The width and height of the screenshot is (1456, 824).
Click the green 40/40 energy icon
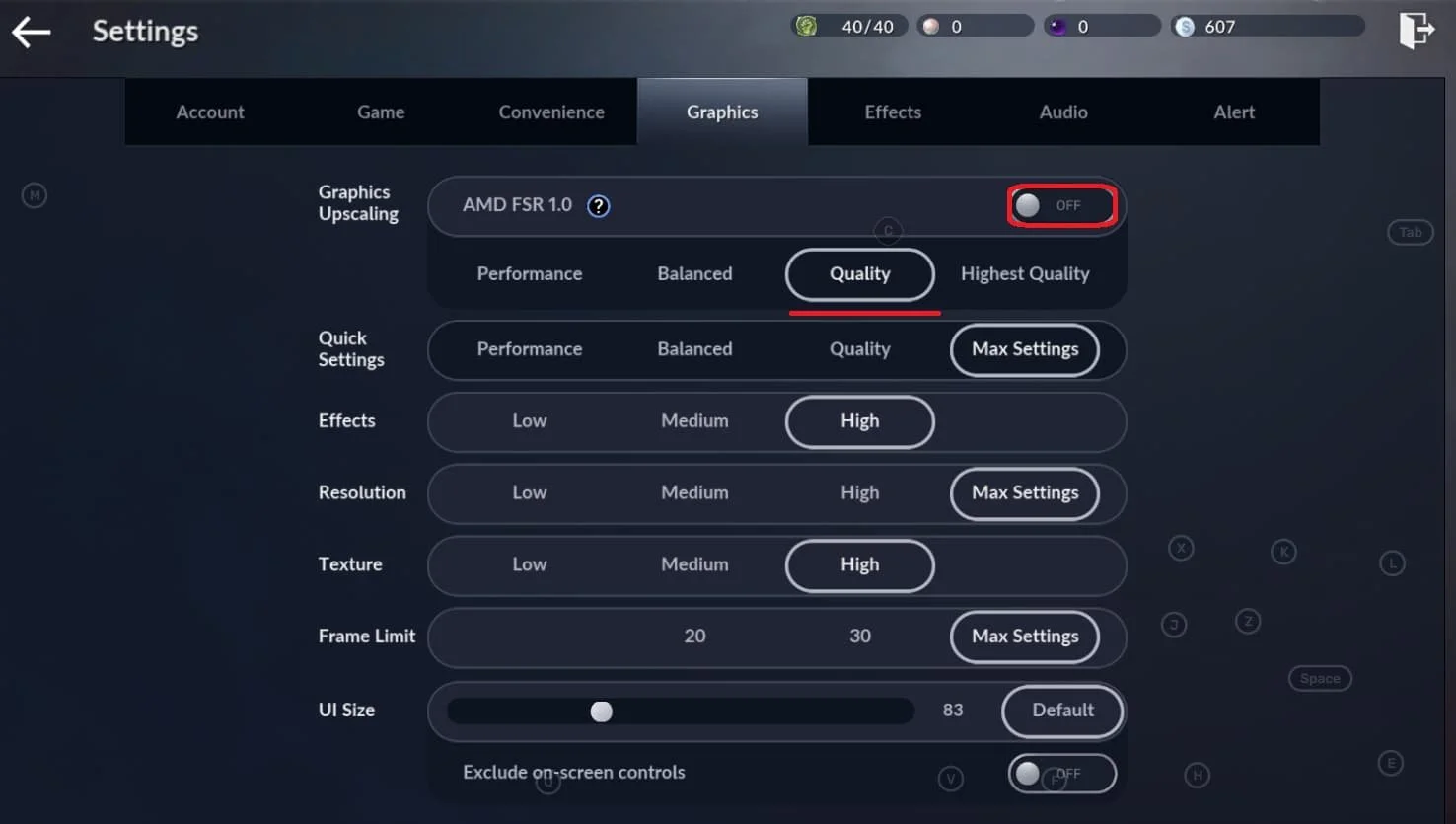coord(809,25)
